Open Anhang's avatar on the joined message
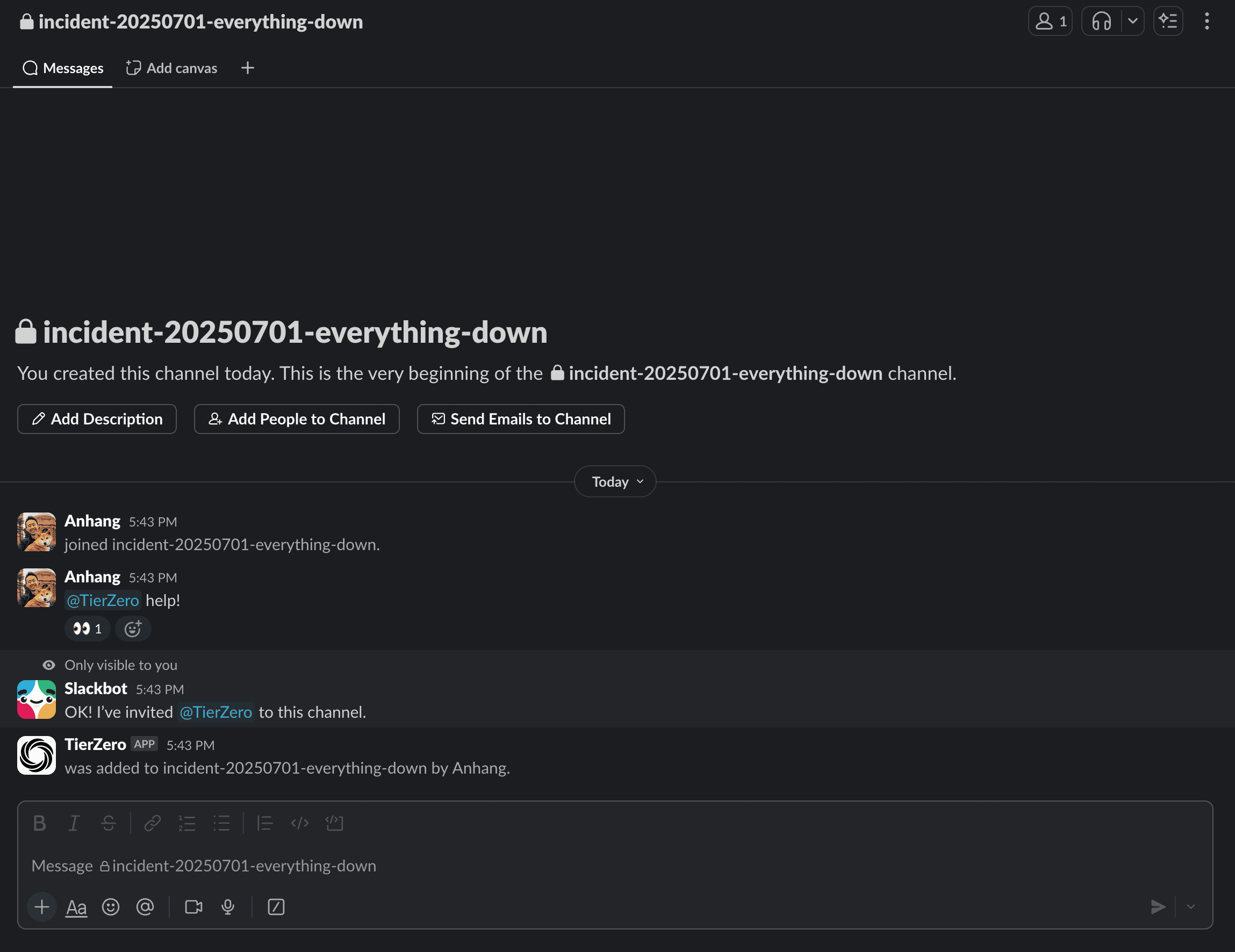This screenshot has height=952, width=1235. click(37, 532)
